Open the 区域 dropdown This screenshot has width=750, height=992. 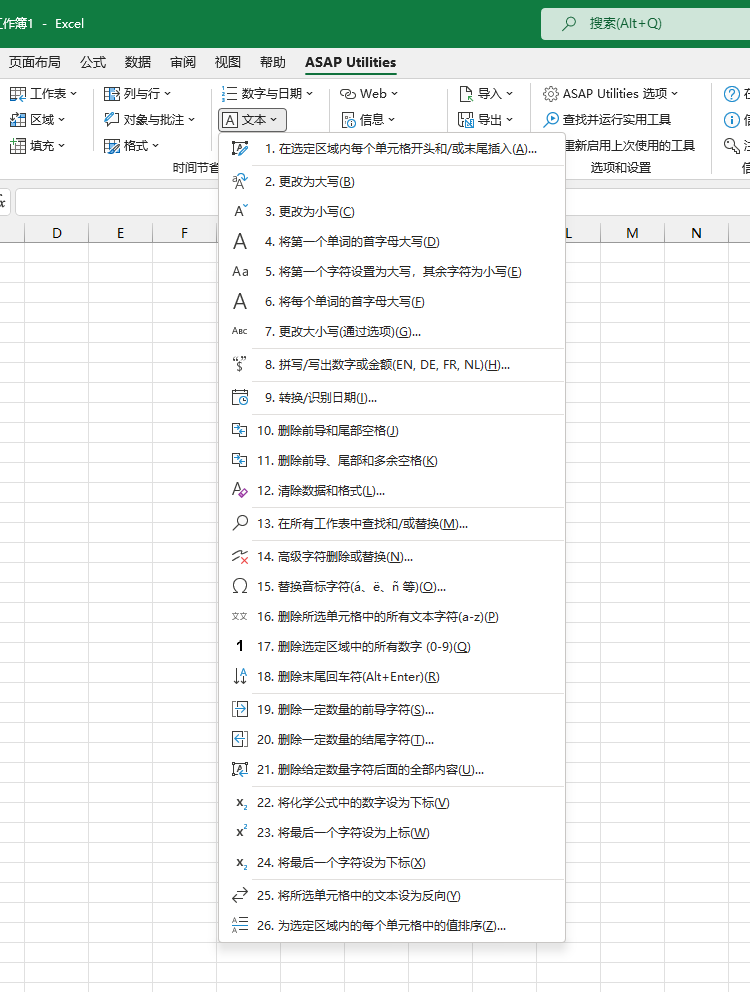pyautogui.click(x=38, y=120)
